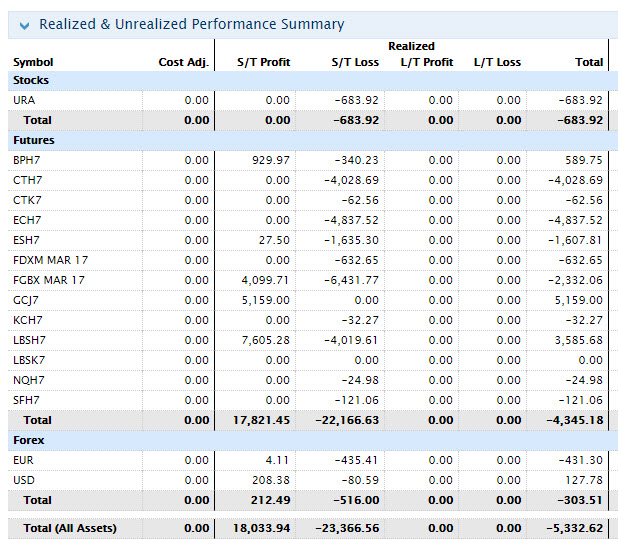Select the LBSH7 futures row symbol

click(x=29, y=340)
